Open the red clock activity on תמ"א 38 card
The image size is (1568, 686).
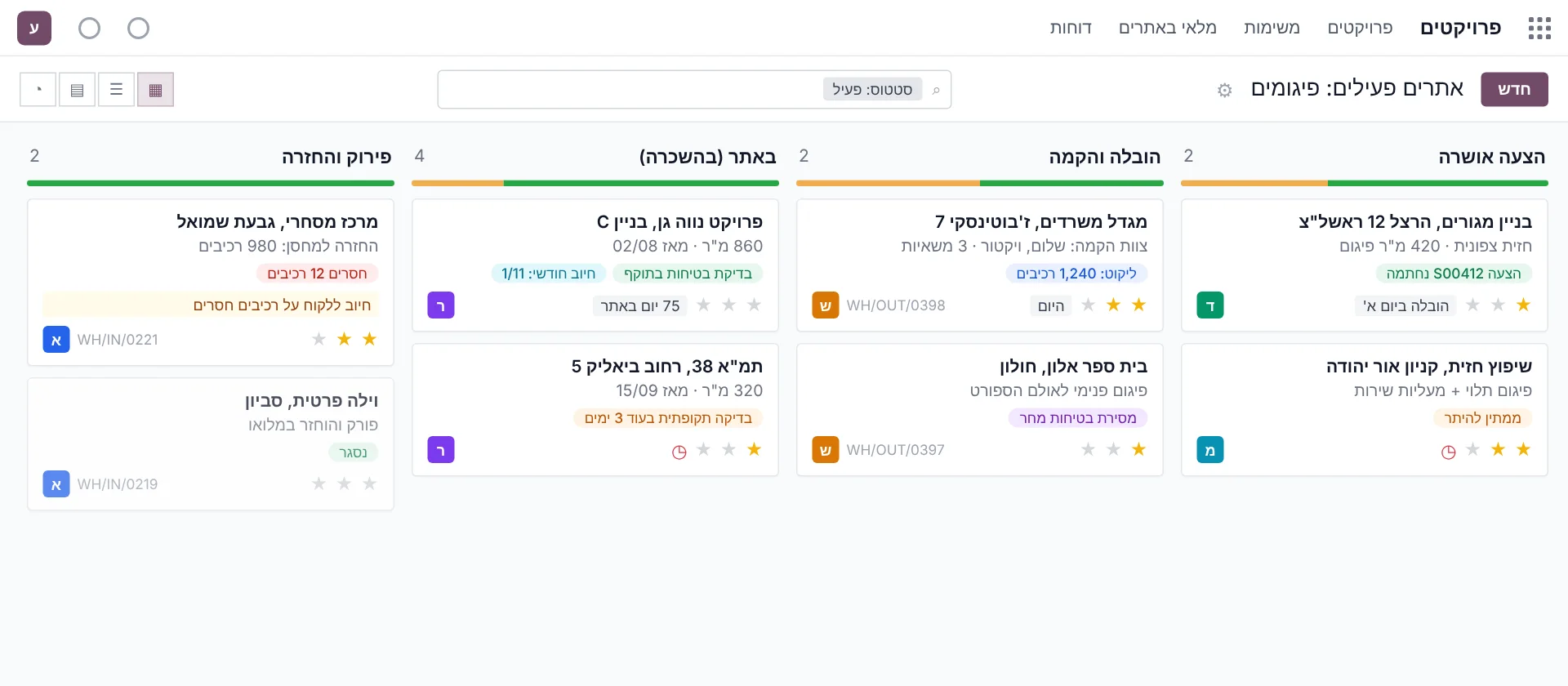click(x=679, y=452)
